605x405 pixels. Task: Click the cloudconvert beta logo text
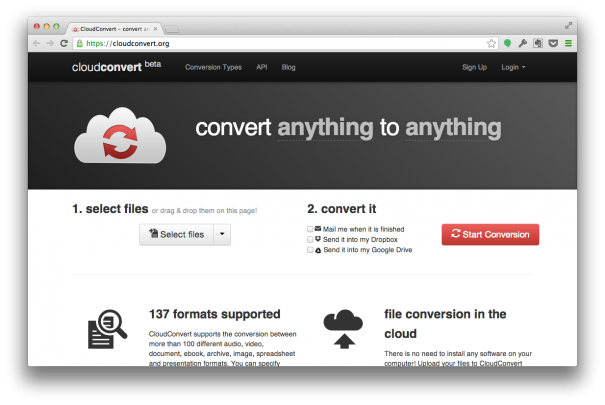click(116, 66)
